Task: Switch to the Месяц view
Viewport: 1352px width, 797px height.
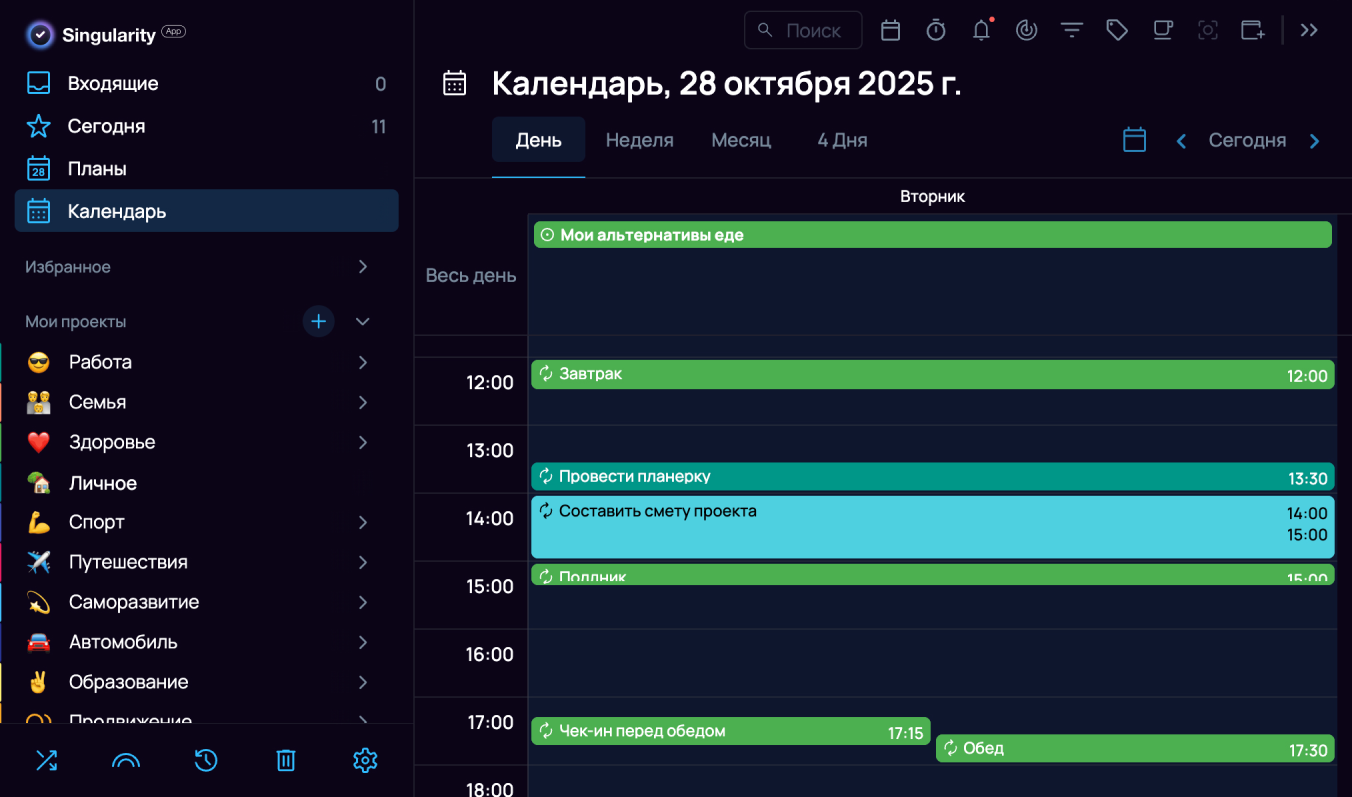Action: pos(741,140)
